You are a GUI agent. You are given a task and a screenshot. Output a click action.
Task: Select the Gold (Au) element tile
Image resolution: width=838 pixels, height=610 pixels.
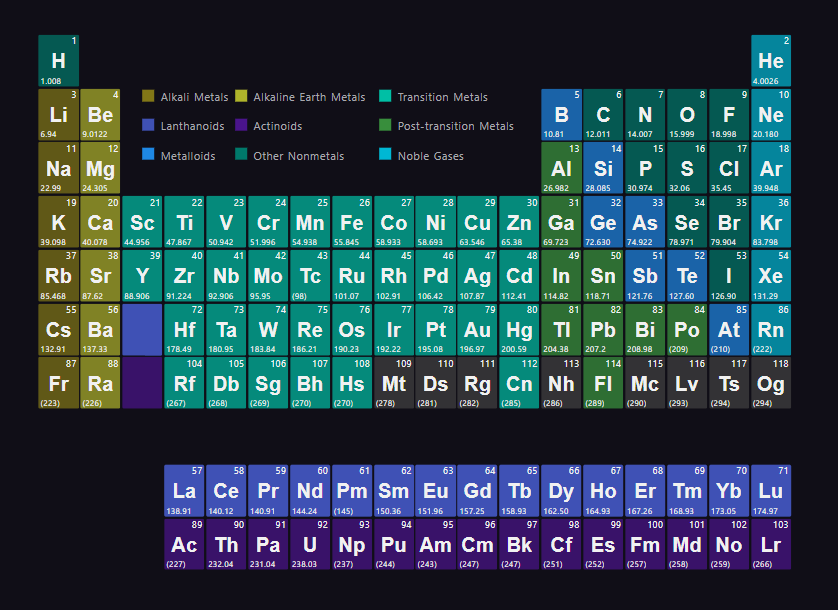[477, 330]
